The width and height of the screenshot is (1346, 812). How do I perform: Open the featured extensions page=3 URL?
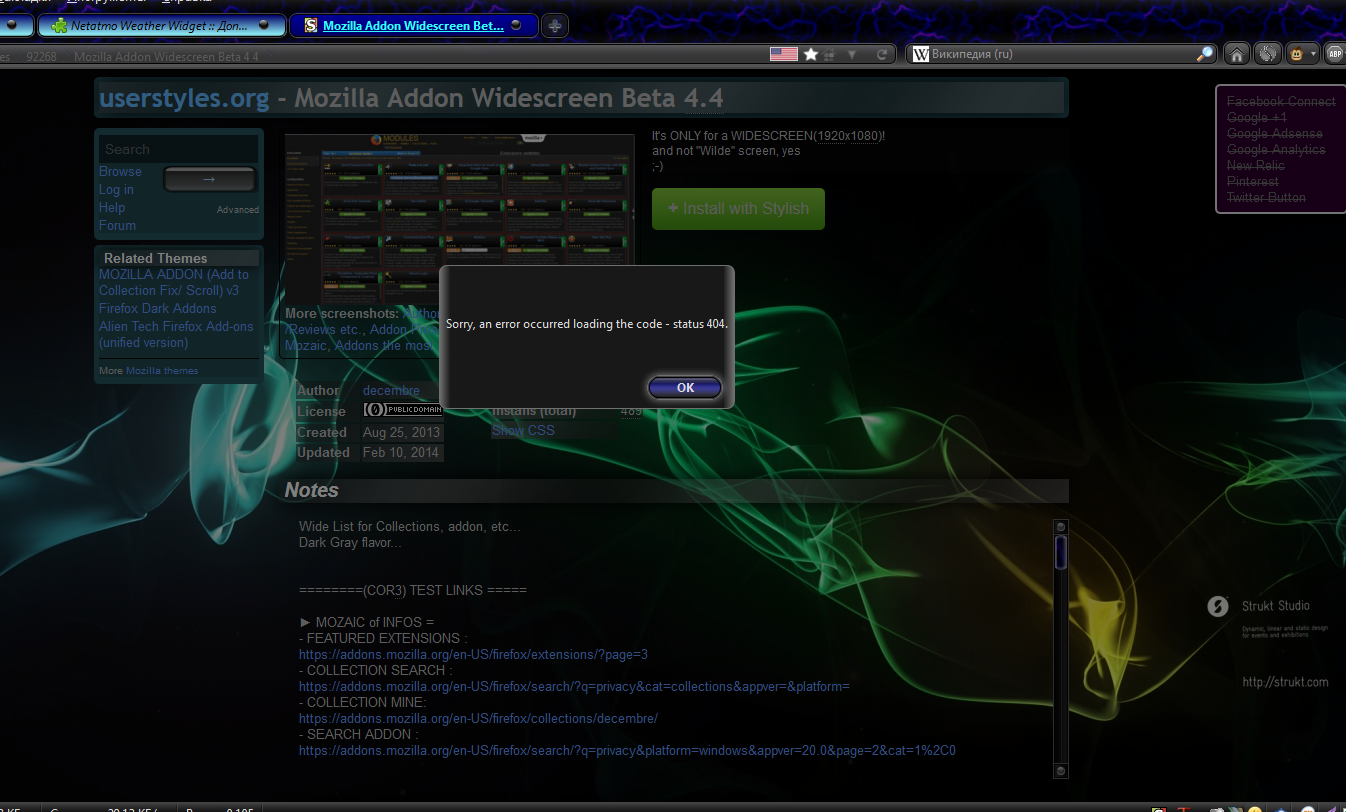click(473, 654)
